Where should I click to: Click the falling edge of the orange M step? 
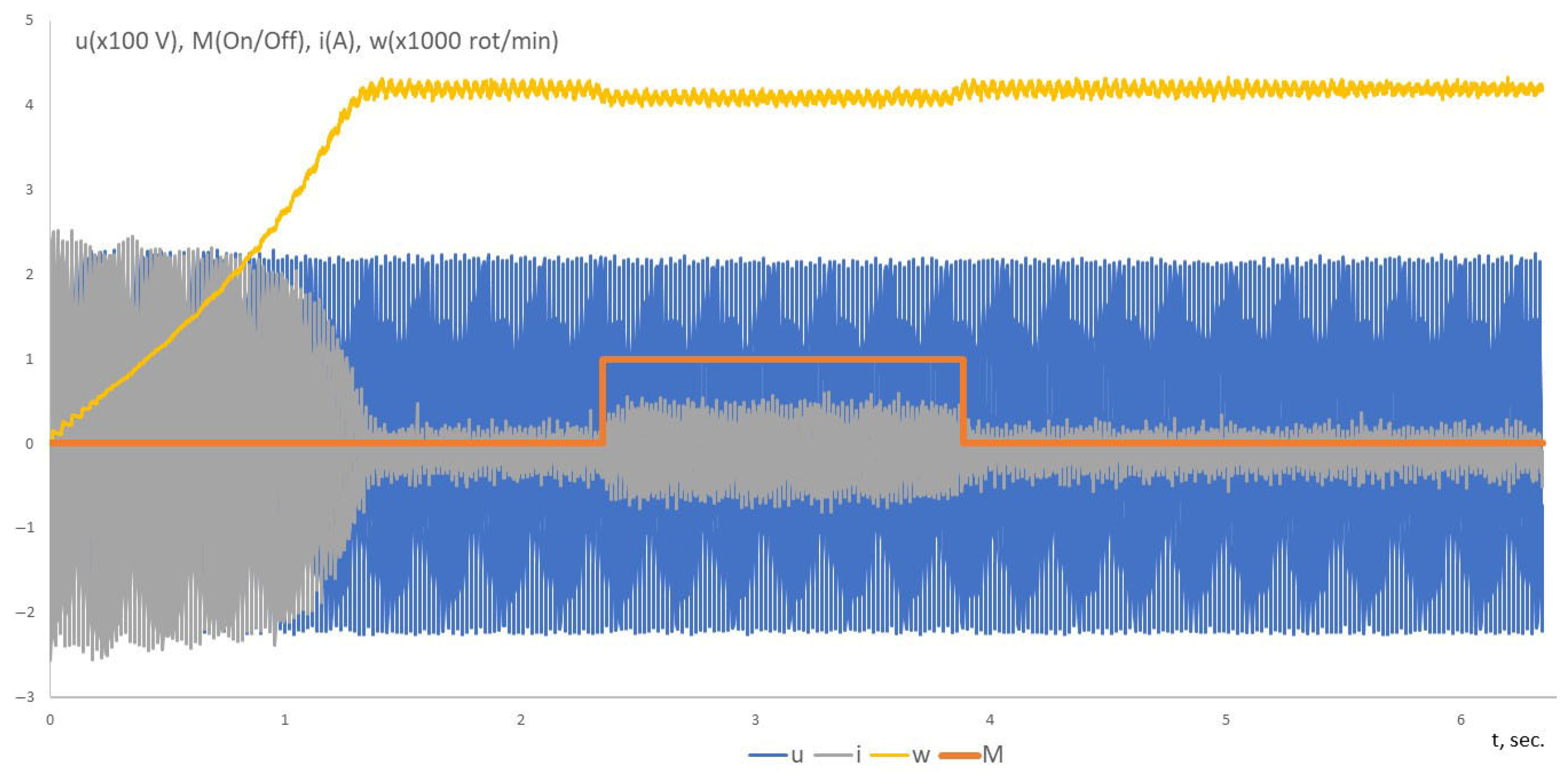pos(963,402)
